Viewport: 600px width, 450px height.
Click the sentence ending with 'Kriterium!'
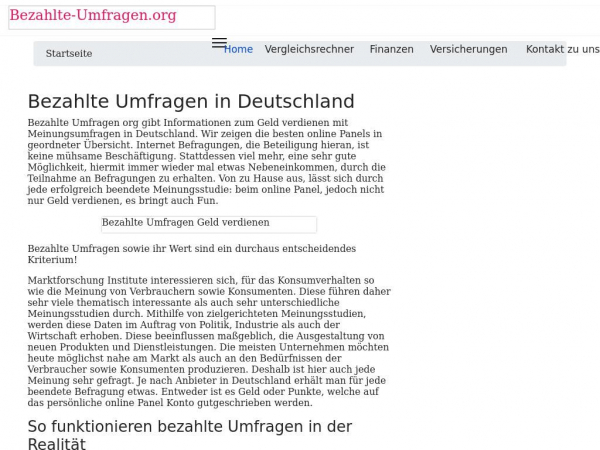coord(192,254)
